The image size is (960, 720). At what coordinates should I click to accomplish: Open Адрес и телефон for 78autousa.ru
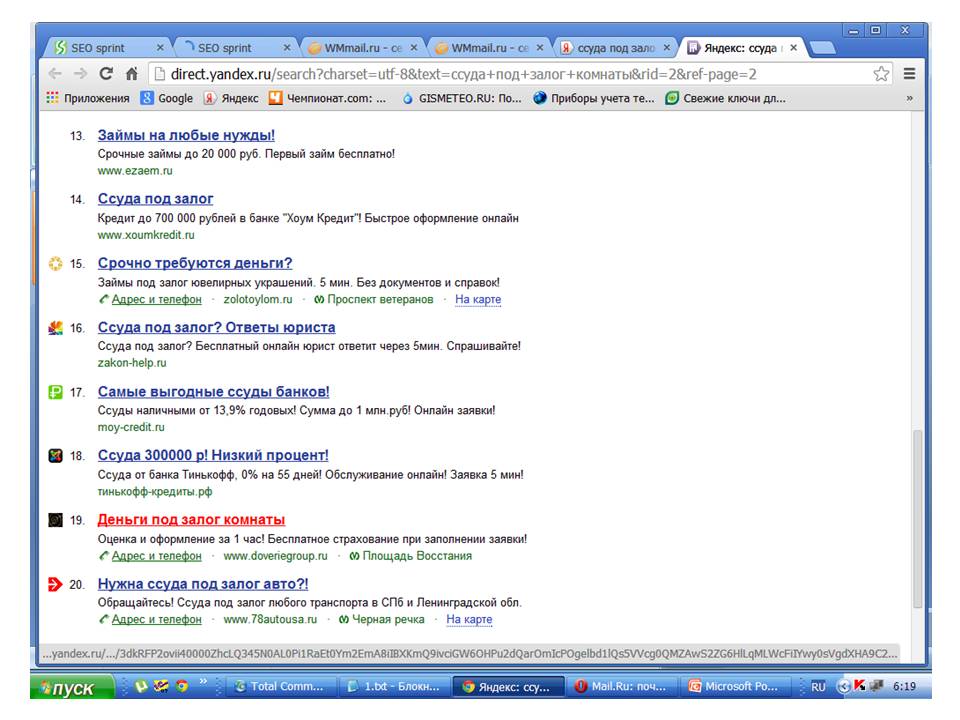point(156,620)
